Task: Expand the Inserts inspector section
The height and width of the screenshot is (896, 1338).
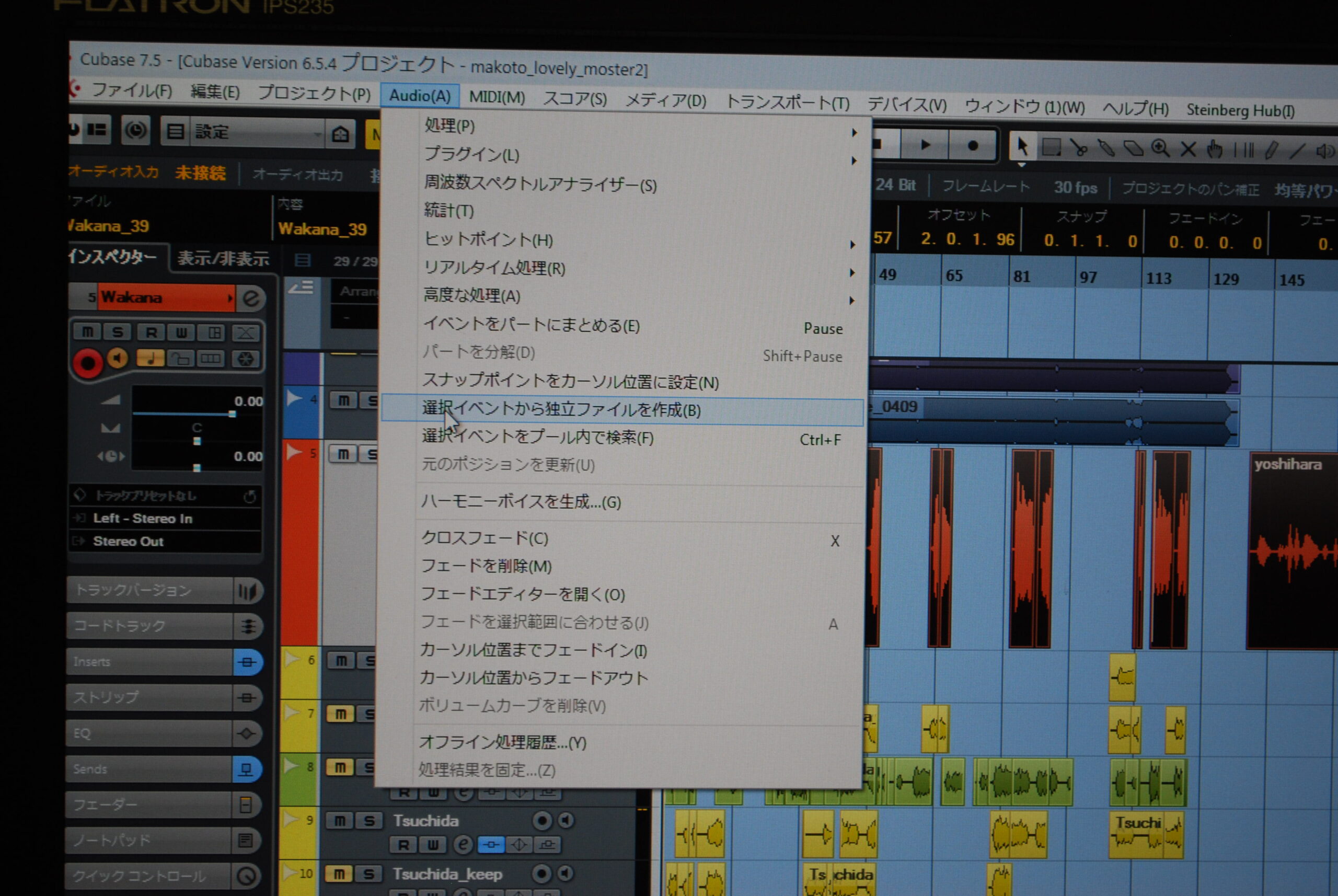Action: point(149,662)
